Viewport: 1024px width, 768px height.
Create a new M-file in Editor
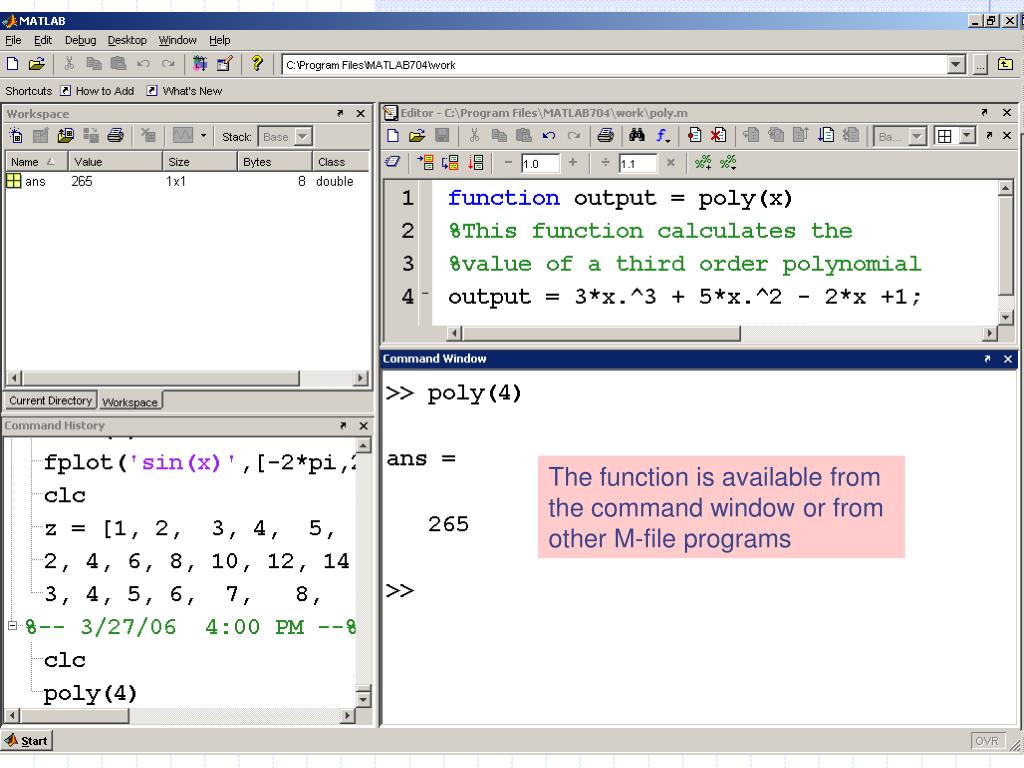pyautogui.click(x=392, y=136)
